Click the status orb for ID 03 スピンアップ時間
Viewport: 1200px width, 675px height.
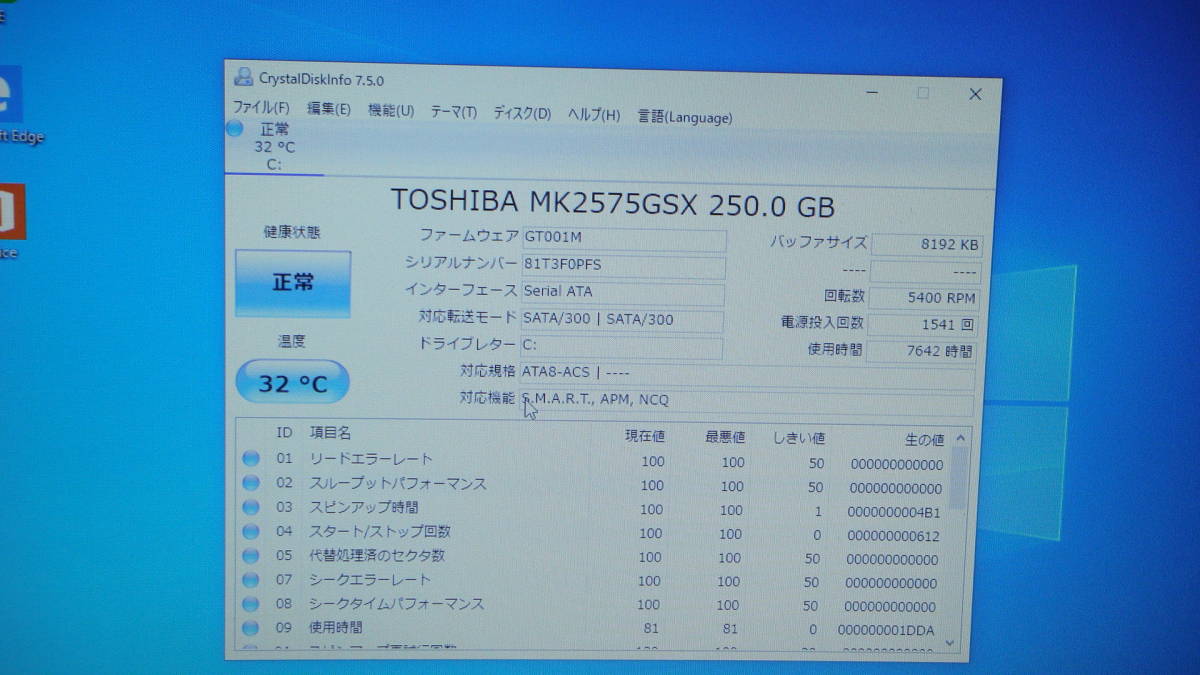coord(250,509)
